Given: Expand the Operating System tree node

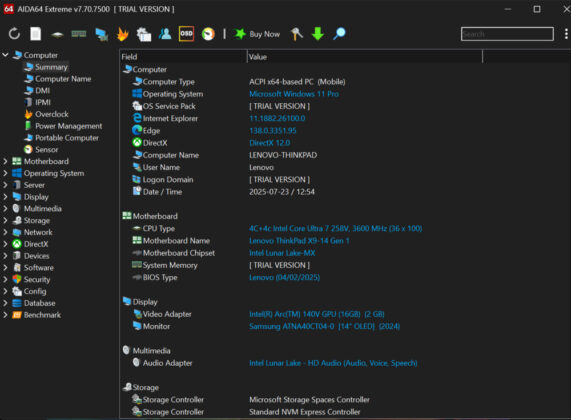Looking at the screenshot, I should coord(5,173).
